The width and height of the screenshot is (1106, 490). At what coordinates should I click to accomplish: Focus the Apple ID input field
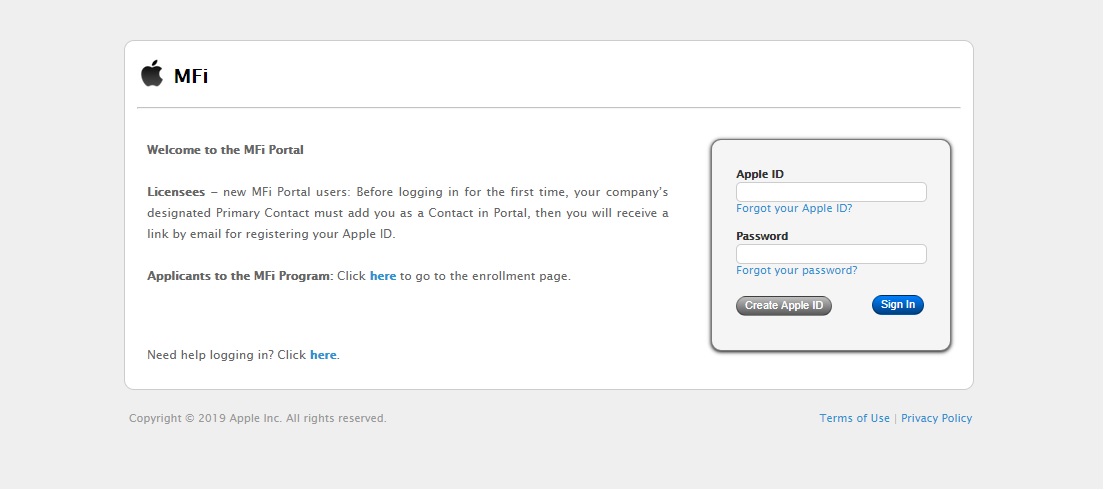point(830,192)
